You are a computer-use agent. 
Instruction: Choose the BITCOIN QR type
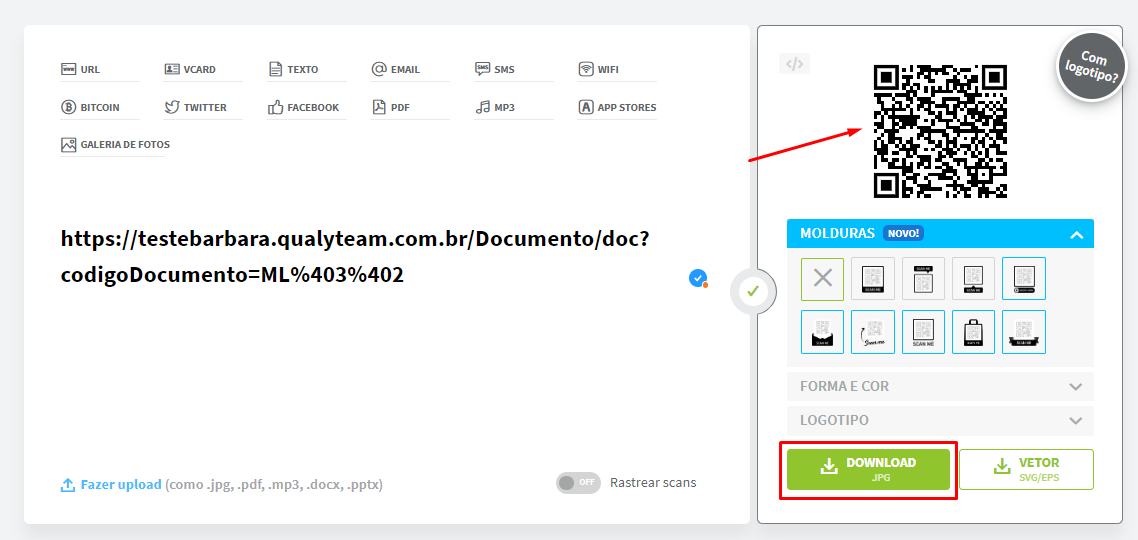(x=90, y=107)
